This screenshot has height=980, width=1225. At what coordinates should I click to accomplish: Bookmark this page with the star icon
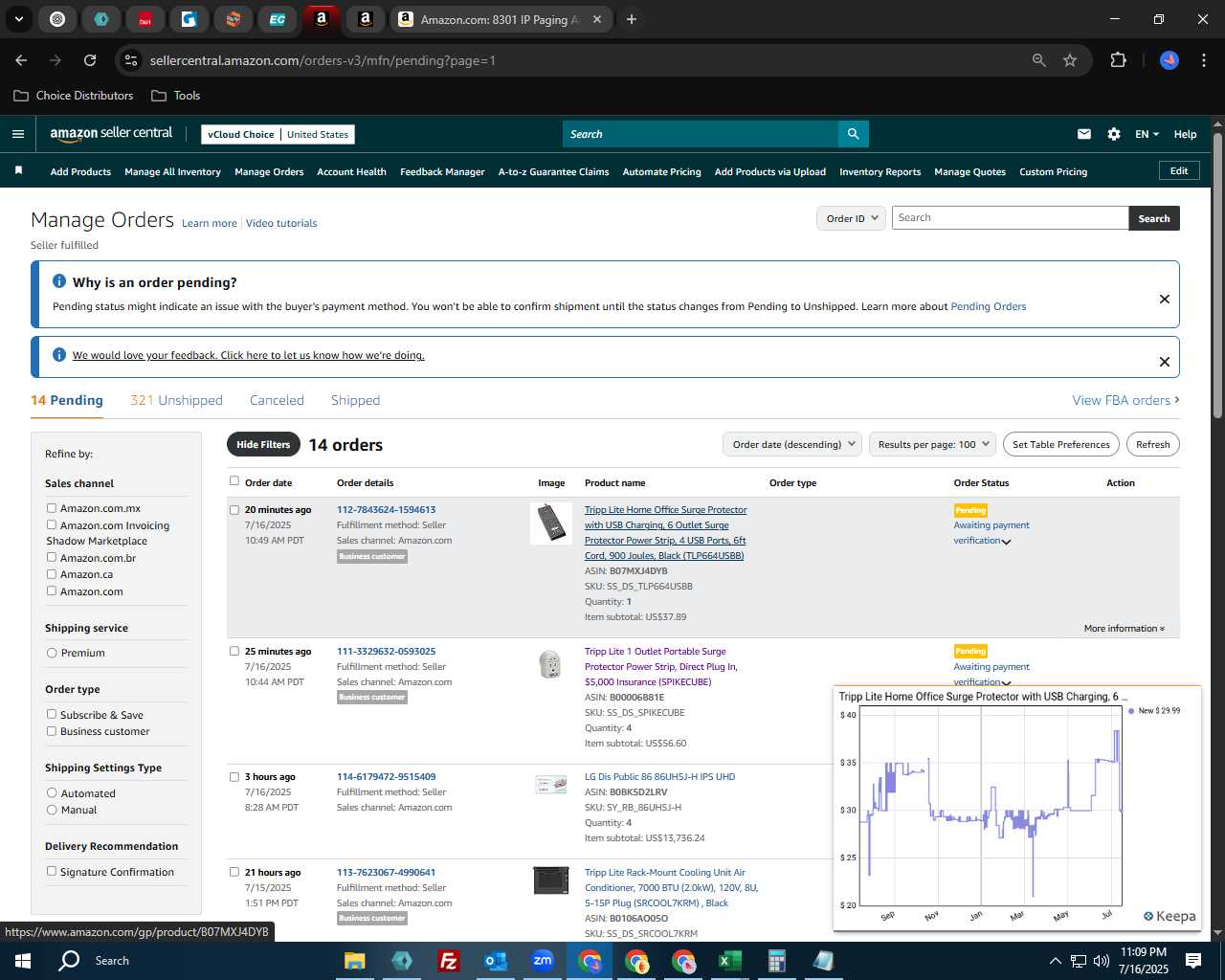[x=1070, y=60]
